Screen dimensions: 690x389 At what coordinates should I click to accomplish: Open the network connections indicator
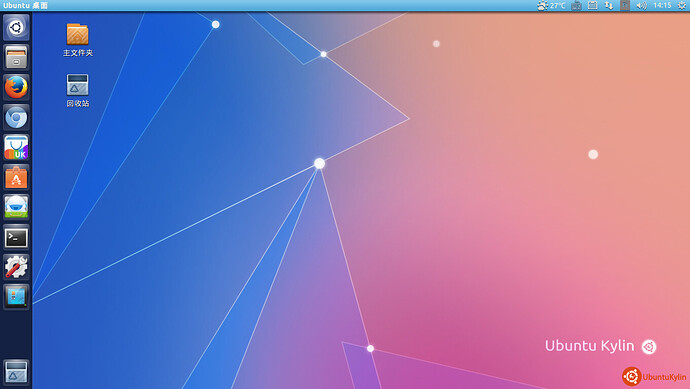pyautogui.click(x=609, y=5)
